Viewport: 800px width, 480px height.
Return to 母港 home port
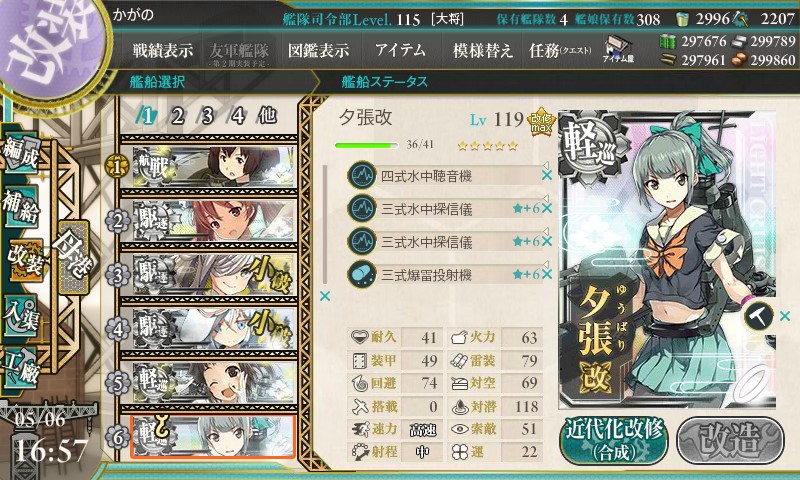[73, 258]
